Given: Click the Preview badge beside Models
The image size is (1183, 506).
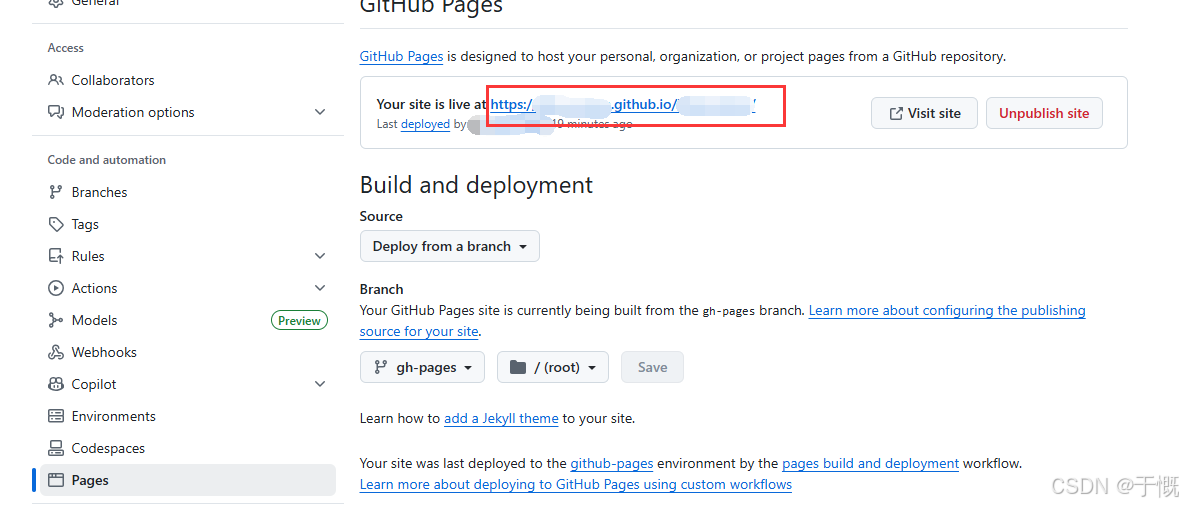Looking at the screenshot, I should point(300,320).
